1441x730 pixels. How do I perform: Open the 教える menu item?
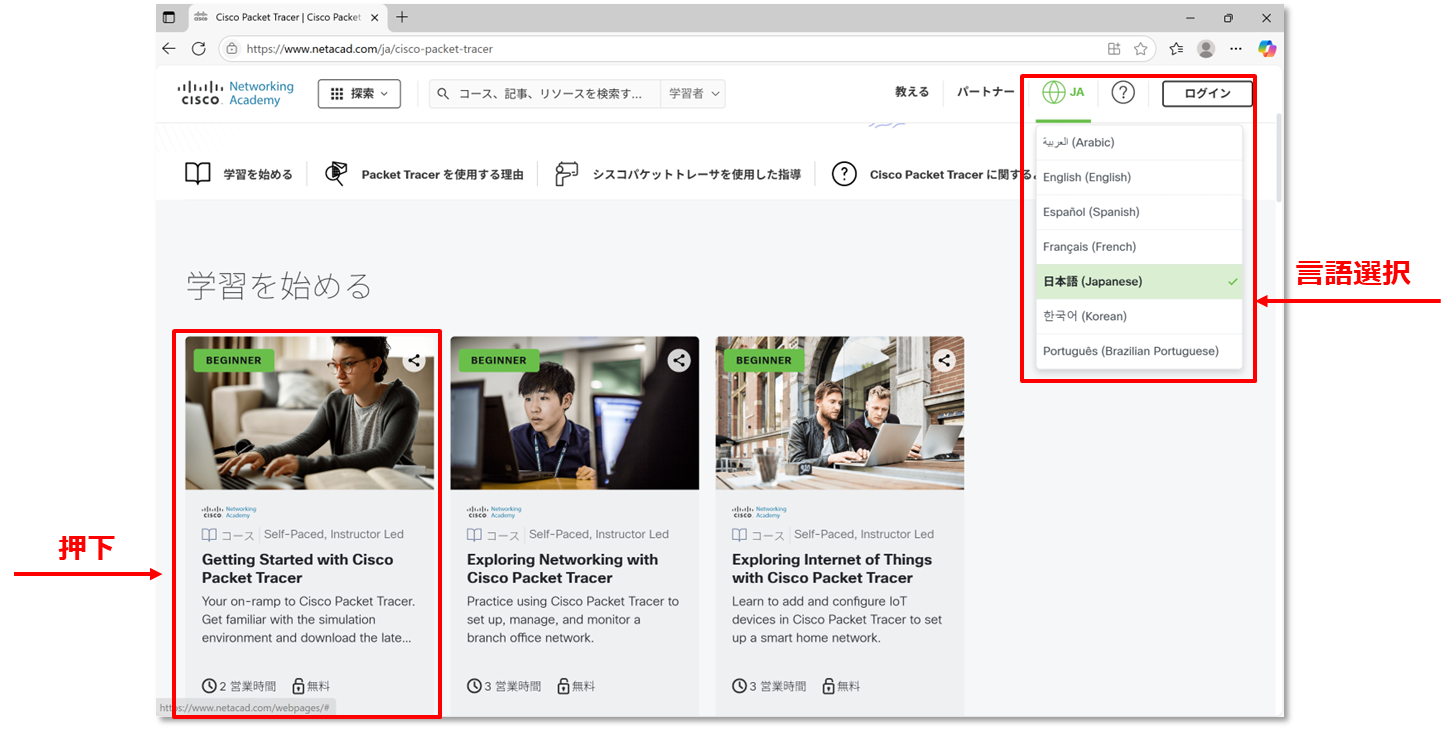click(x=912, y=92)
